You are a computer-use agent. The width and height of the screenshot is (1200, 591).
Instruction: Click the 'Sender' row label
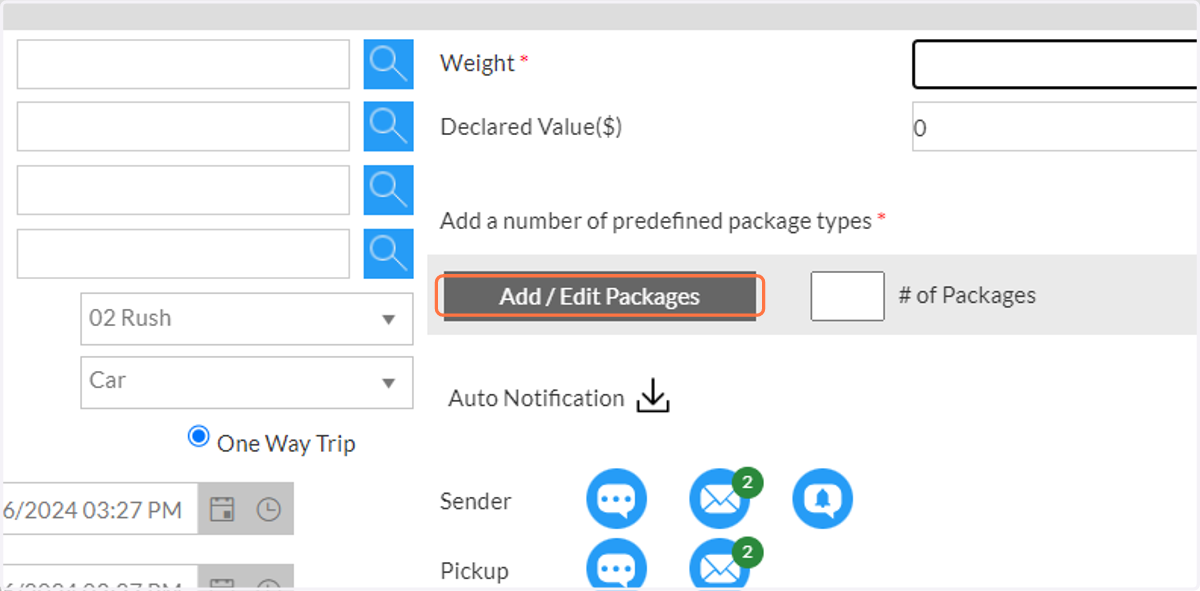pyautogui.click(x=476, y=501)
